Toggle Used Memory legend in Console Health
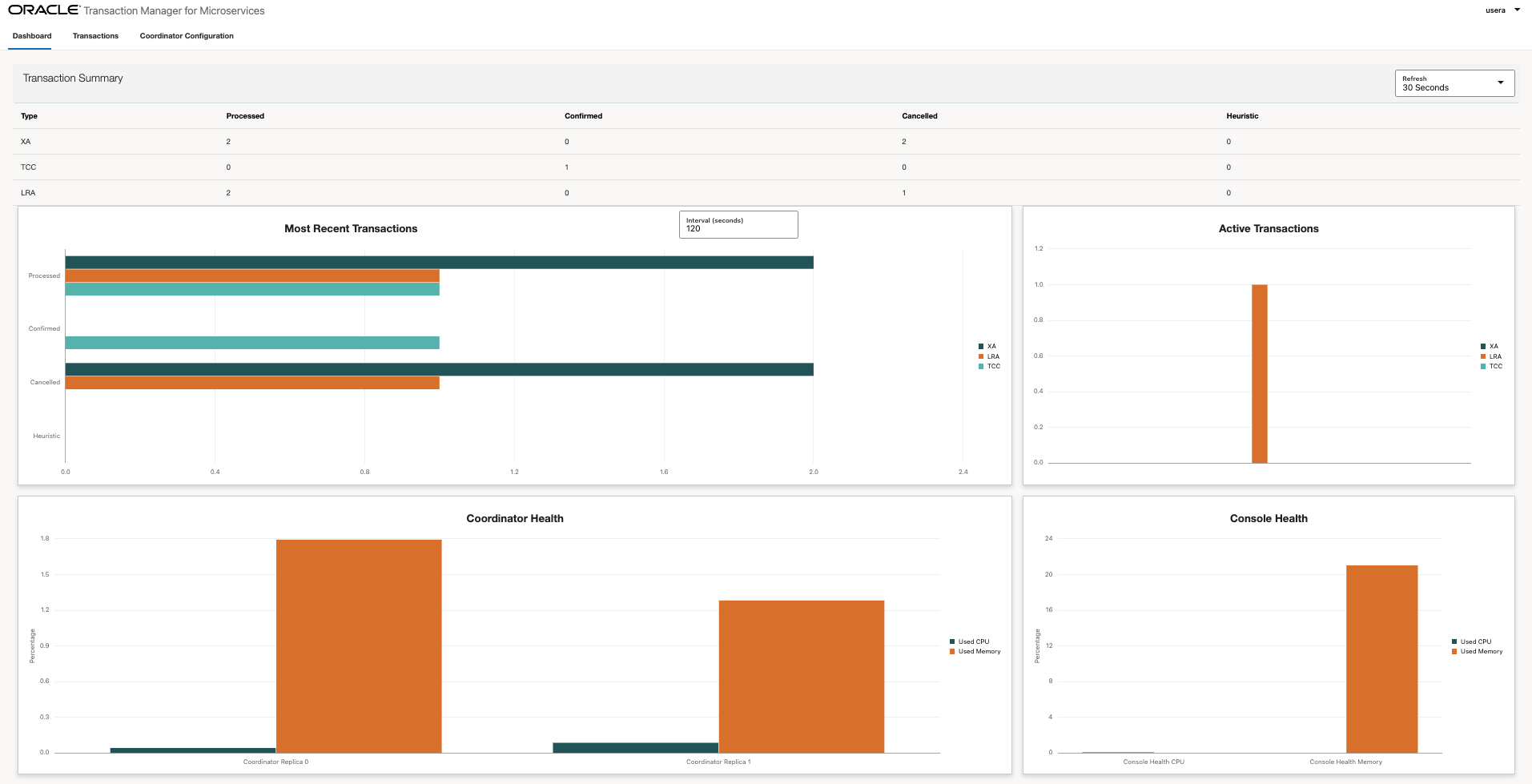Screen dimensions: 1532x784 coord(1478,651)
